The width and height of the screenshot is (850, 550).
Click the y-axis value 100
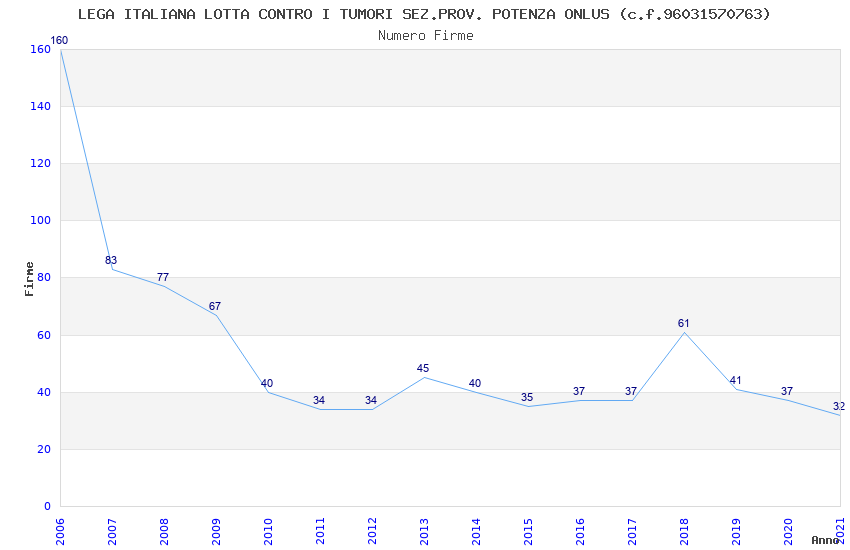[41, 221]
